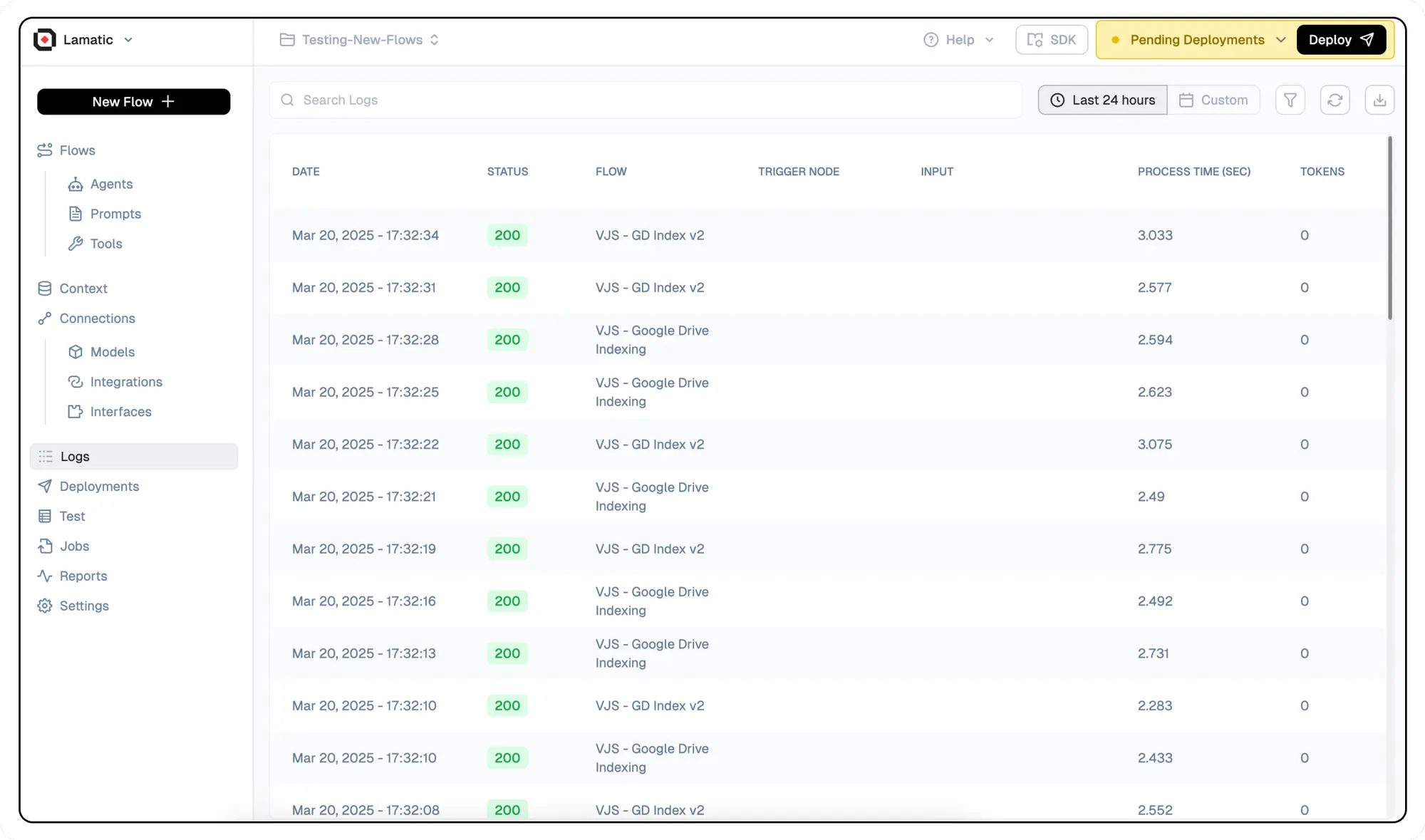Expand the Lamatic workspace dropdown
The width and height of the screenshot is (1425, 840).
128,40
